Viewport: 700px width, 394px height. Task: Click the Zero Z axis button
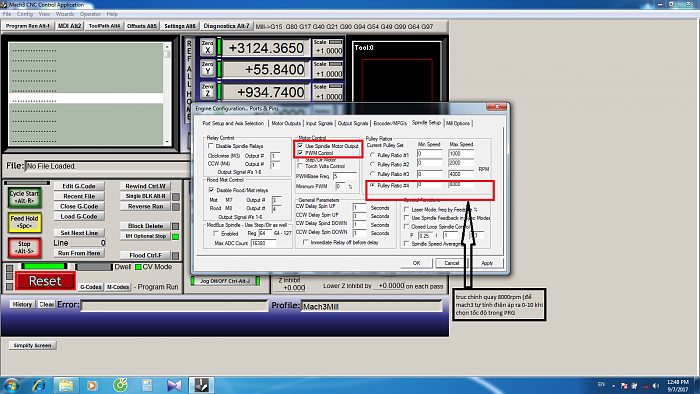click(207, 91)
